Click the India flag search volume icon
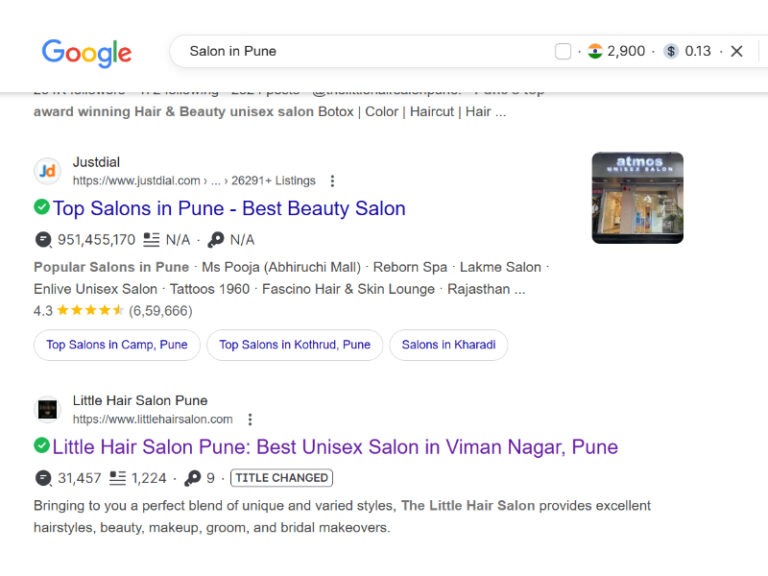 (595, 51)
